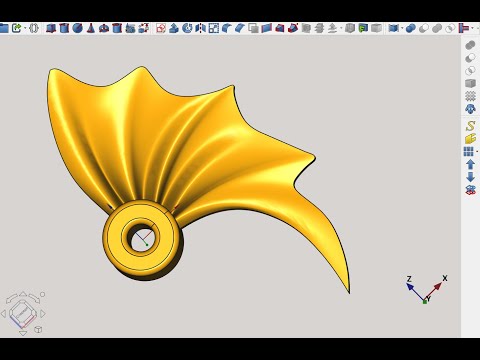The width and height of the screenshot is (480, 360).
Task: Click the icon with red arrows and blue shapes
Action: 144,28
